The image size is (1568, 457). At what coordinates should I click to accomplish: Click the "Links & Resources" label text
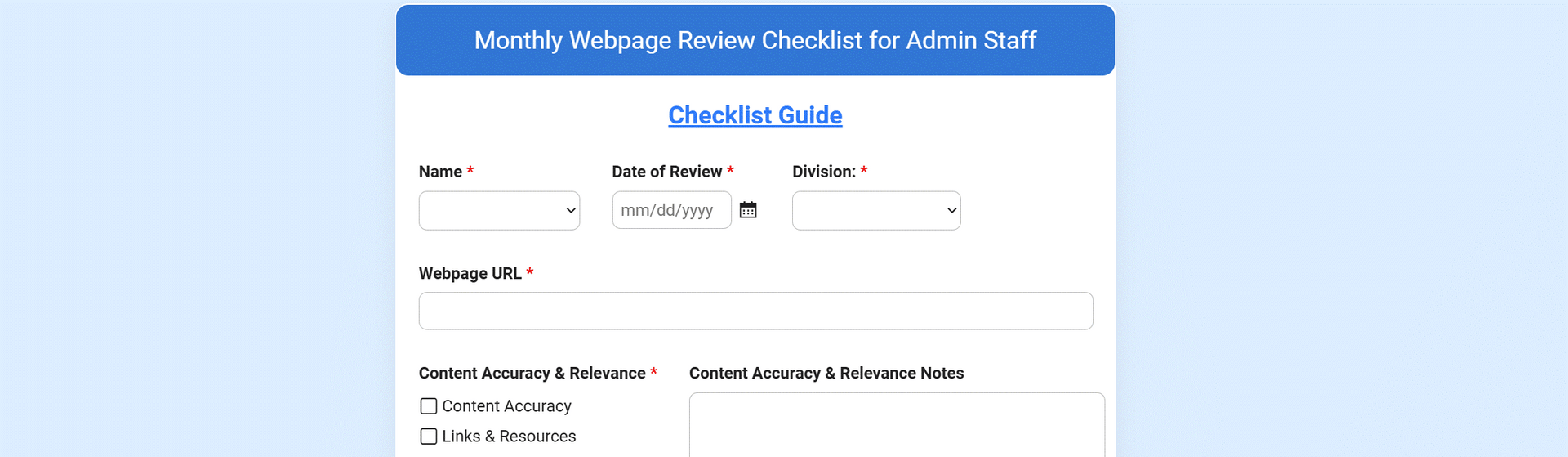coord(509,437)
